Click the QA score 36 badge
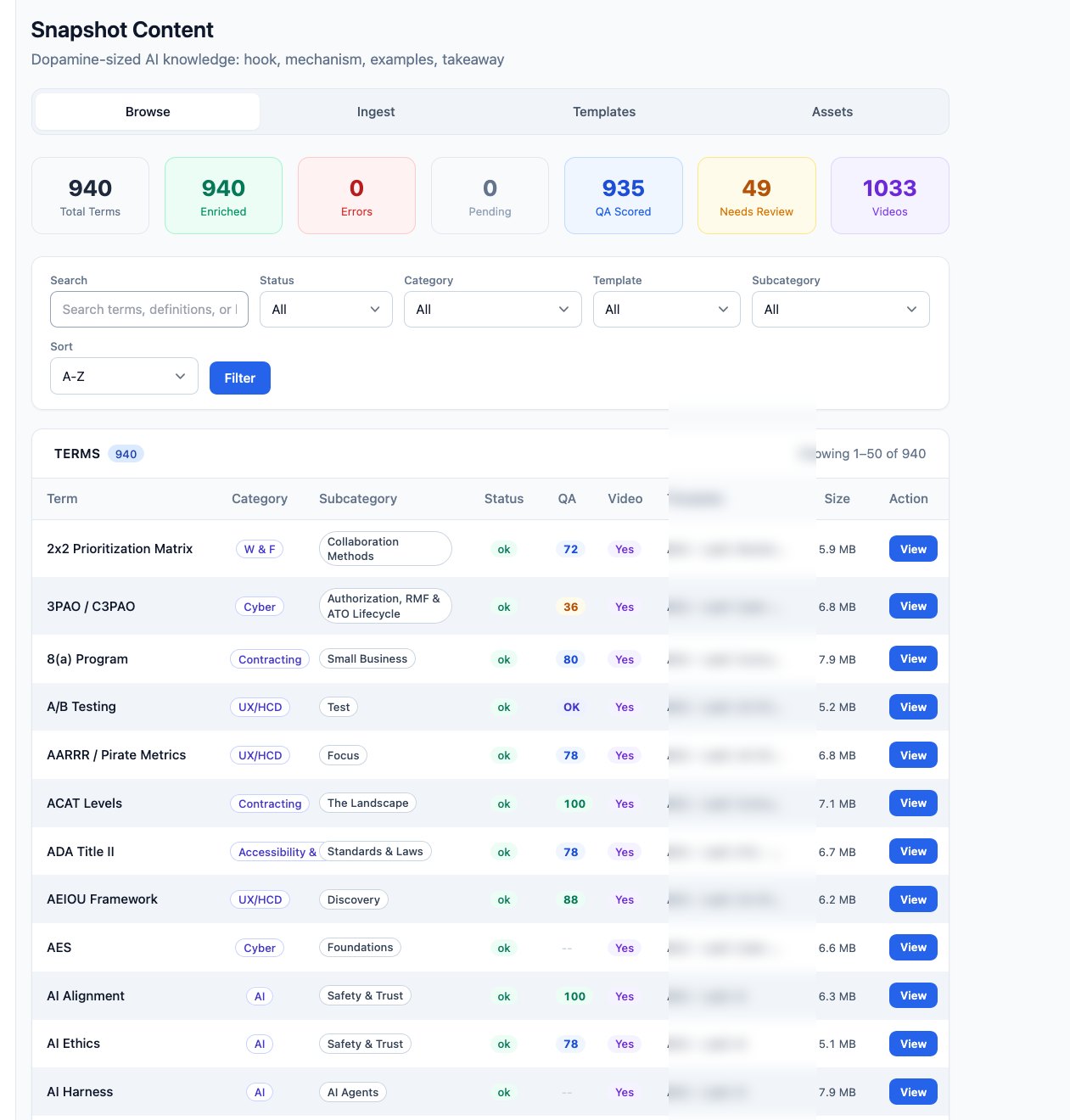This screenshot has width=1070, height=1120. (x=571, y=607)
